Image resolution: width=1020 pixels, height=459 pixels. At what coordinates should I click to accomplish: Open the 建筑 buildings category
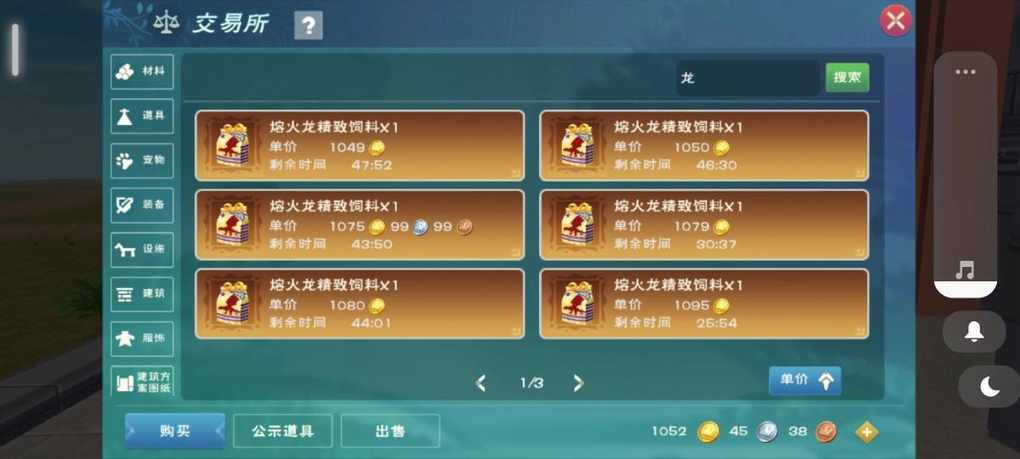click(142, 295)
